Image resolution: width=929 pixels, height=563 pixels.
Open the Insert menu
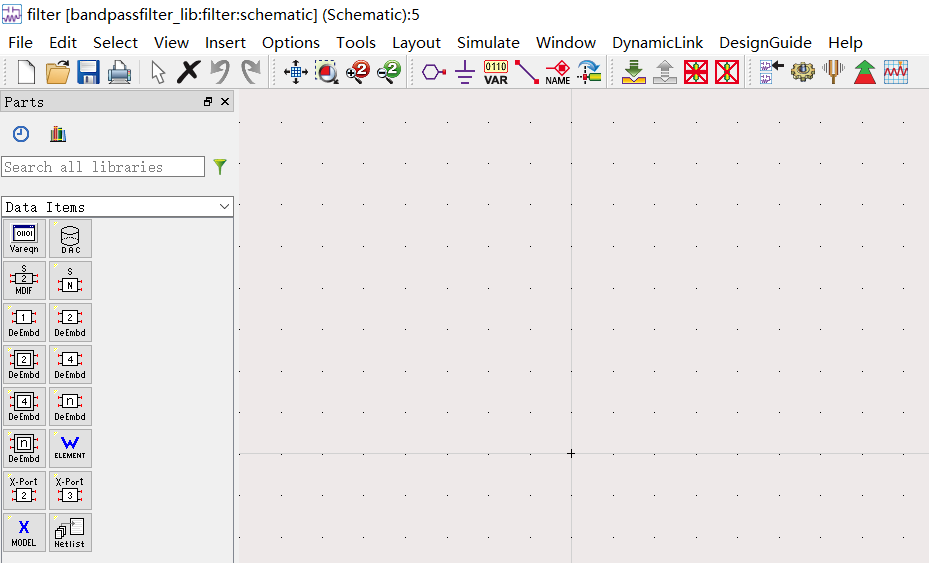[225, 43]
